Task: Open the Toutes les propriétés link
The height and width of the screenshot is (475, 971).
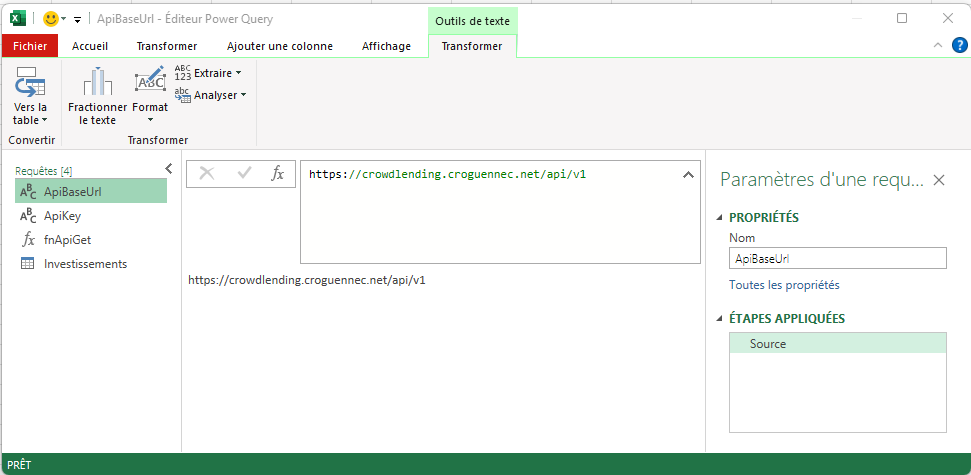Action: [x=784, y=285]
